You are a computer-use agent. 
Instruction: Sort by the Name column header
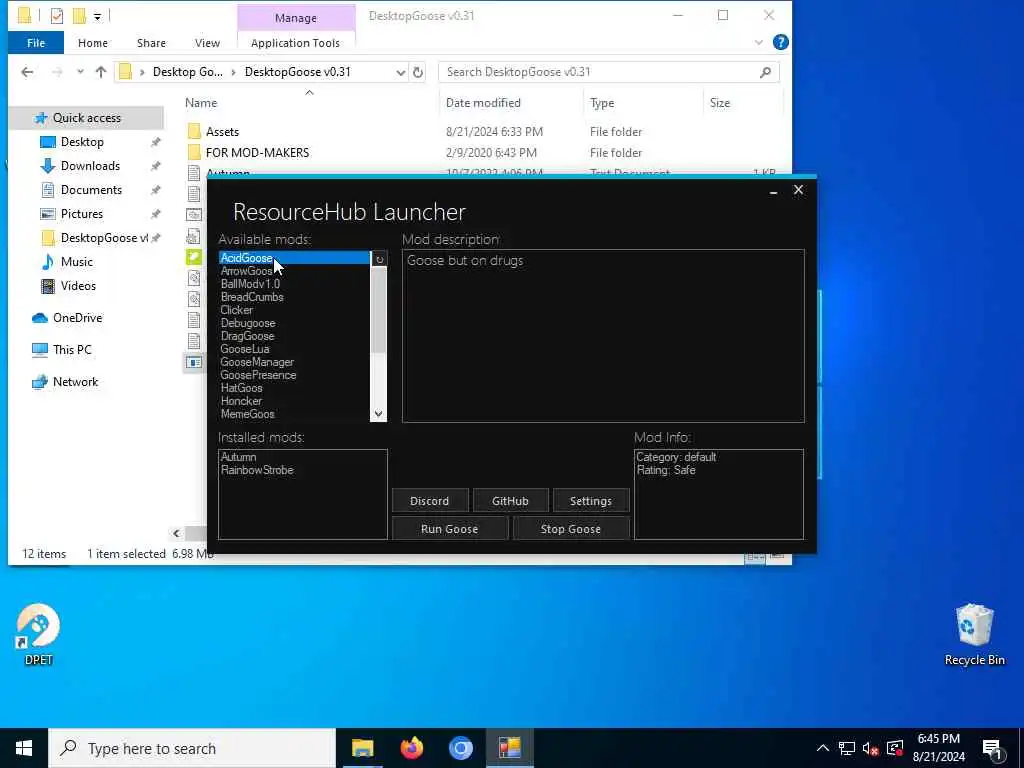click(201, 103)
